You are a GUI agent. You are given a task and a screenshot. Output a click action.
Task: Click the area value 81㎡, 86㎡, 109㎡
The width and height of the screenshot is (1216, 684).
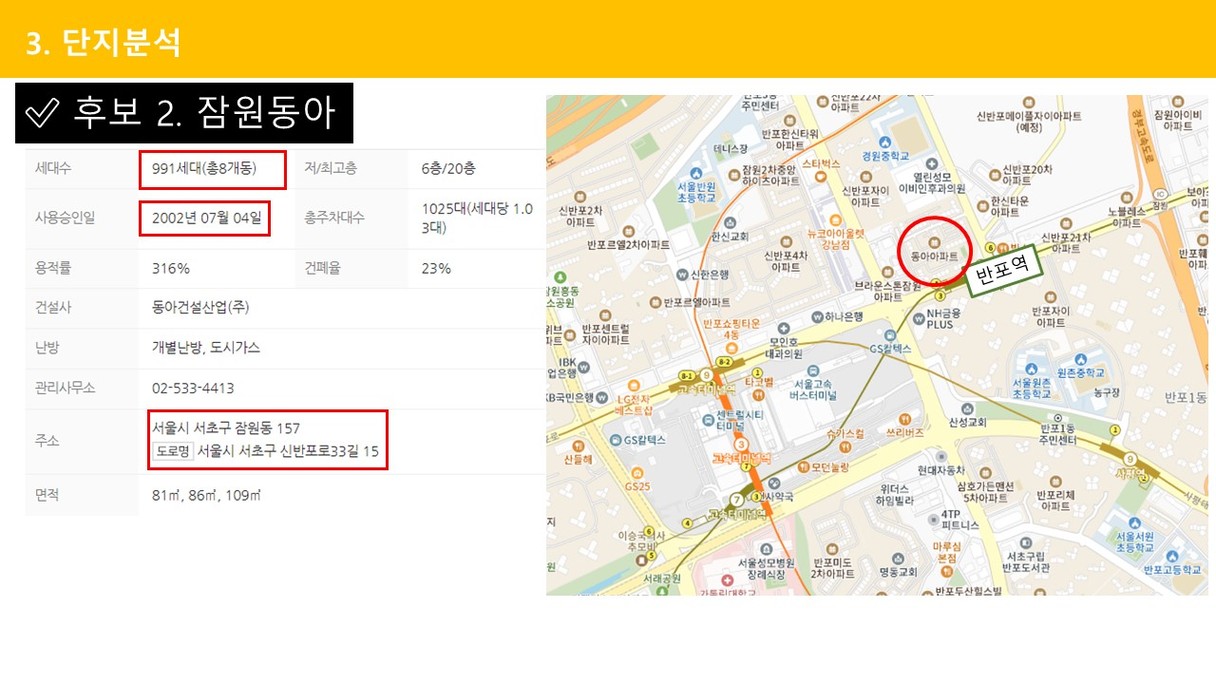(x=206, y=495)
